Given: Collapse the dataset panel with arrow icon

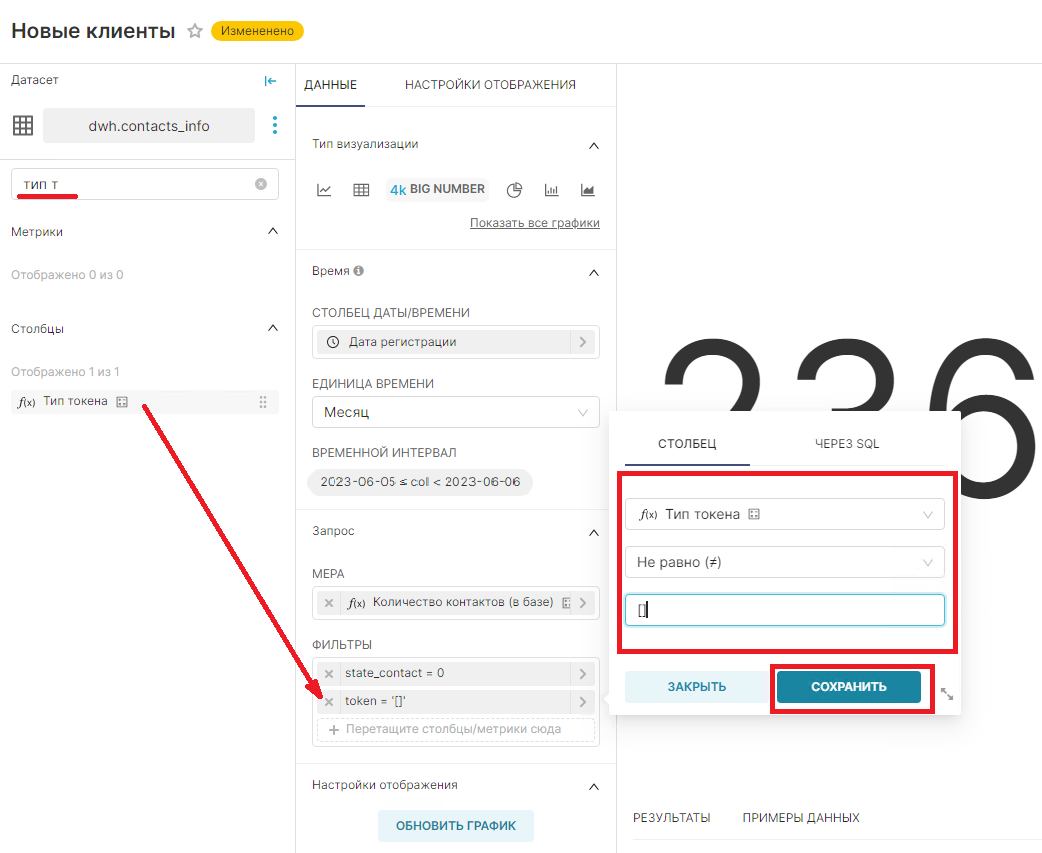Looking at the screenshot, I should pyautogui.click(x=270, y=81).
